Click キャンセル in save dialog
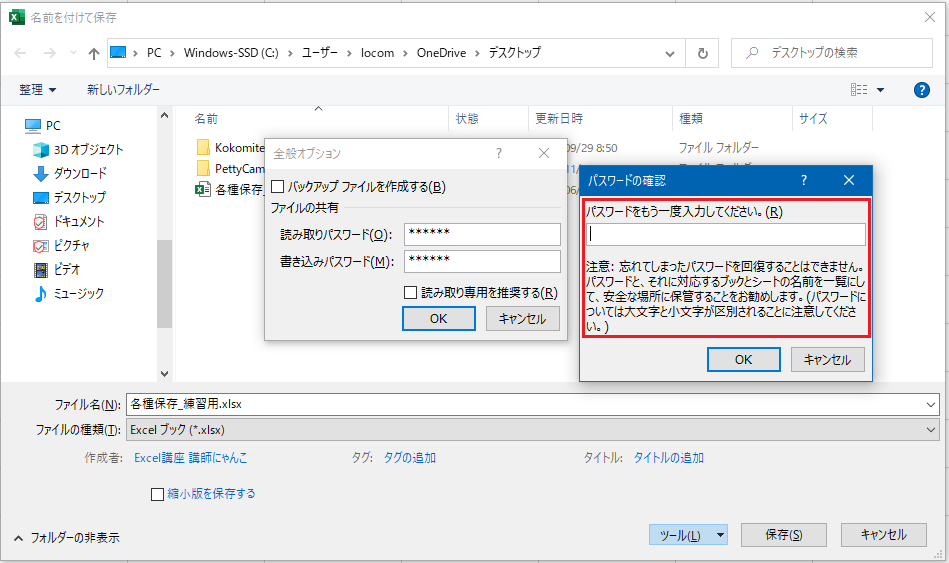The height and width of the screenshot is (563, 949). [x=884, y=535]
